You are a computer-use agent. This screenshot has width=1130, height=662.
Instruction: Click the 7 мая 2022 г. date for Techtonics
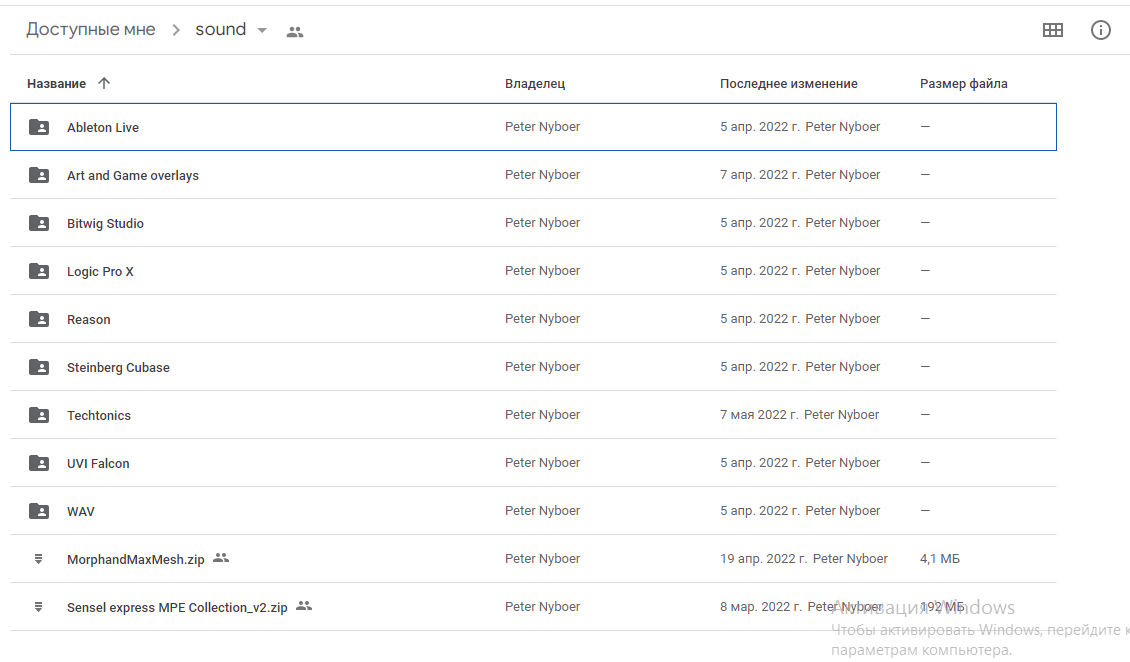(759, 415)
